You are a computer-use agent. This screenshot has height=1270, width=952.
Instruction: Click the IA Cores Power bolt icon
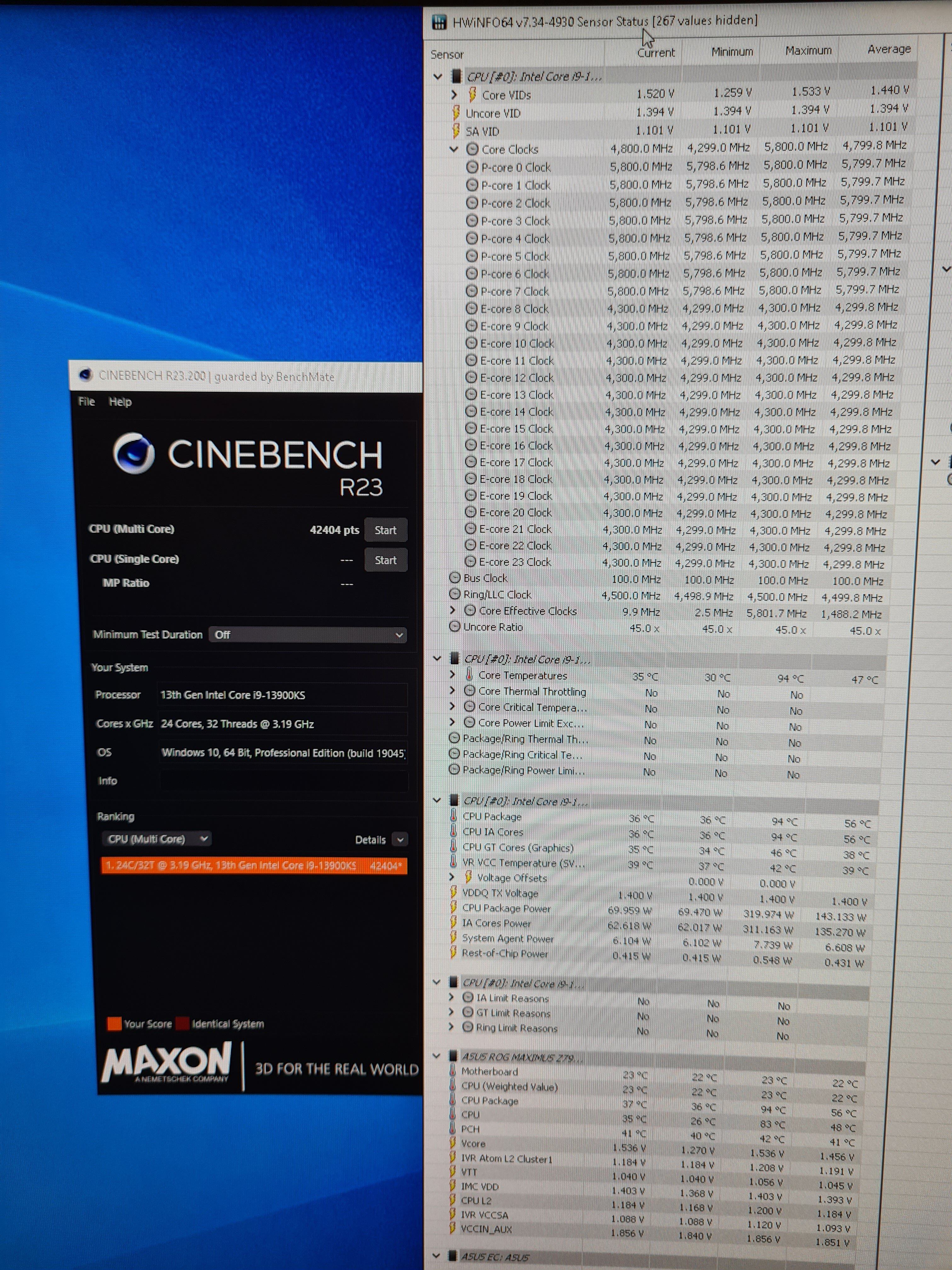(453, 922)
